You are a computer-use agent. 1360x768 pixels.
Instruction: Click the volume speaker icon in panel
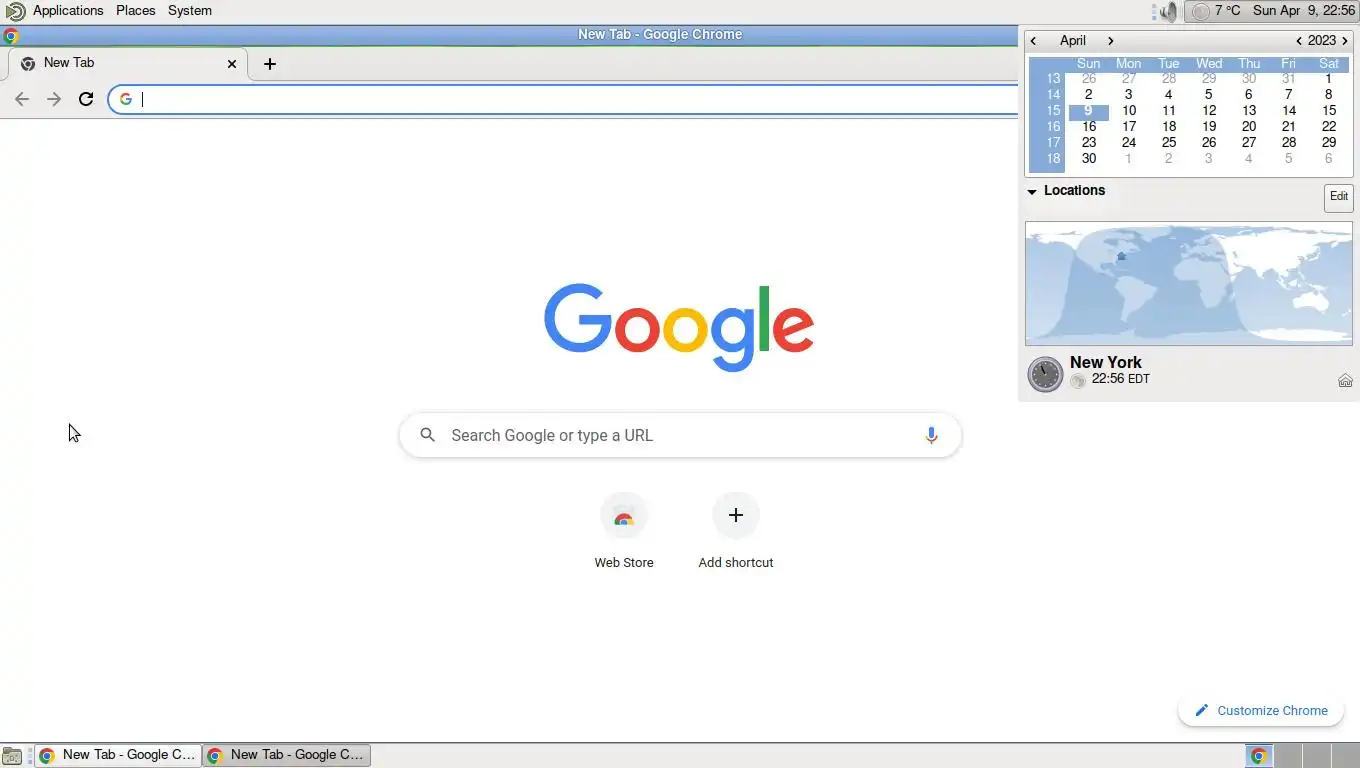click(x=1166, y=12)
